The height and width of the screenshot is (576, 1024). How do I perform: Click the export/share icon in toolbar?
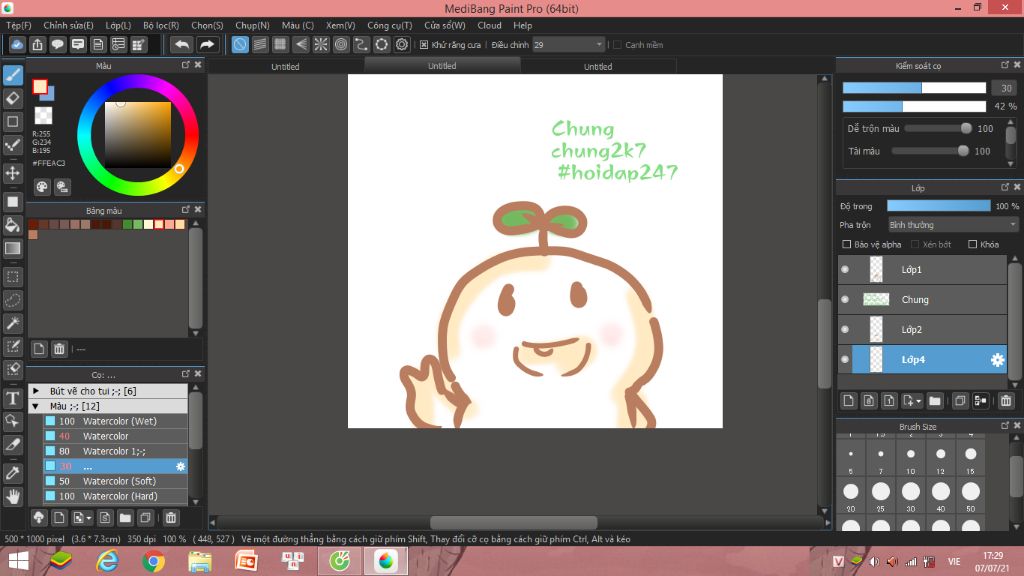coord(37,44)
